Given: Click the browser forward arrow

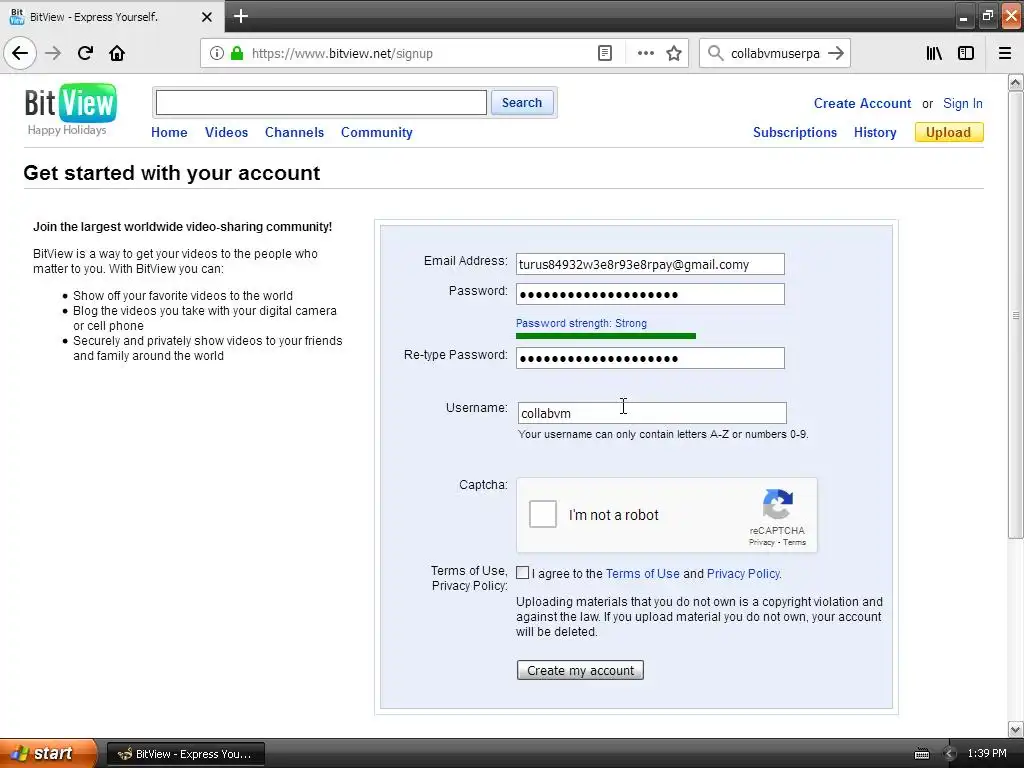Looking at the screenshot, I should pos(53,53).
